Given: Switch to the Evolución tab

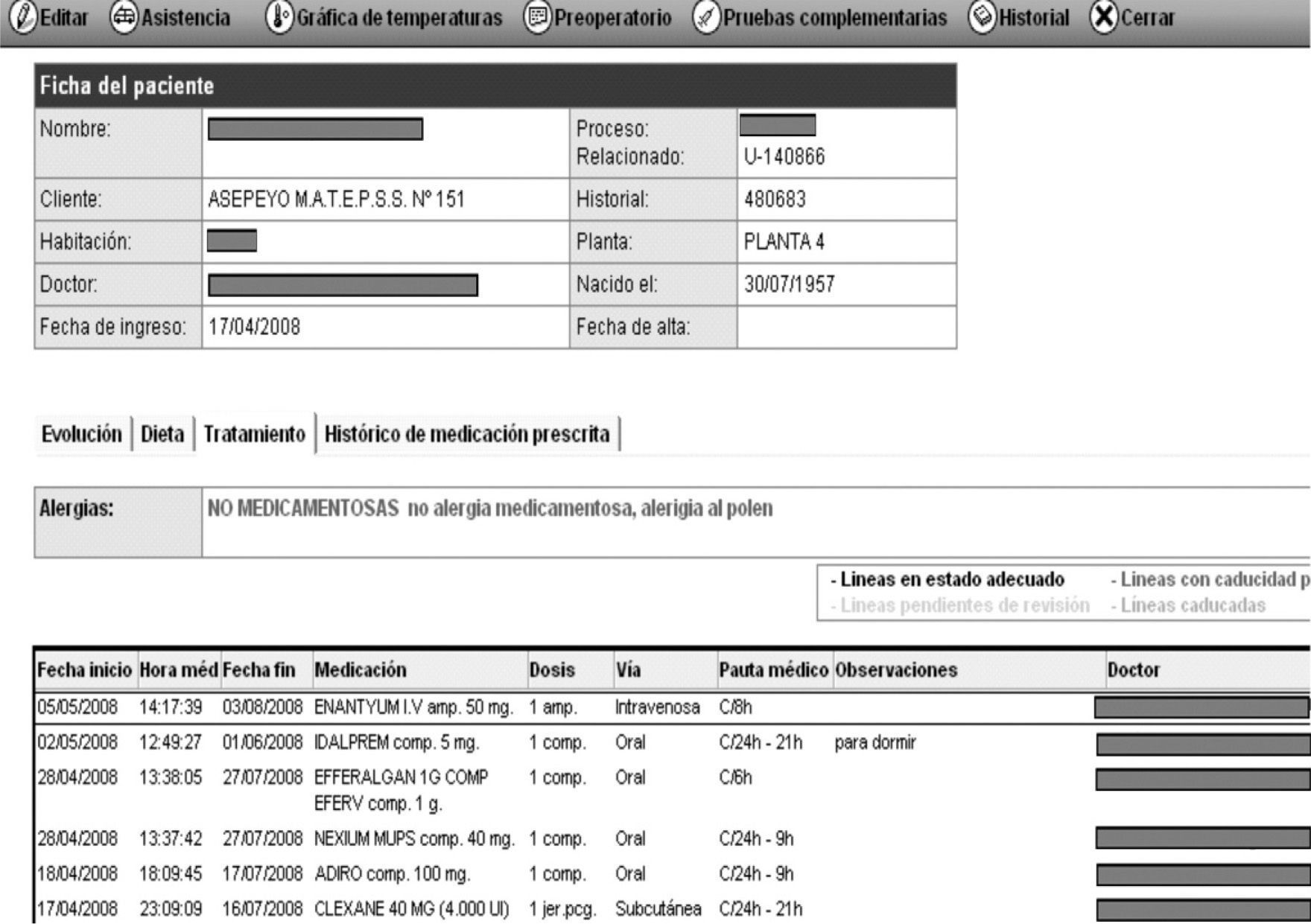Looking at the screenshot, I should (x=81, y=434).
